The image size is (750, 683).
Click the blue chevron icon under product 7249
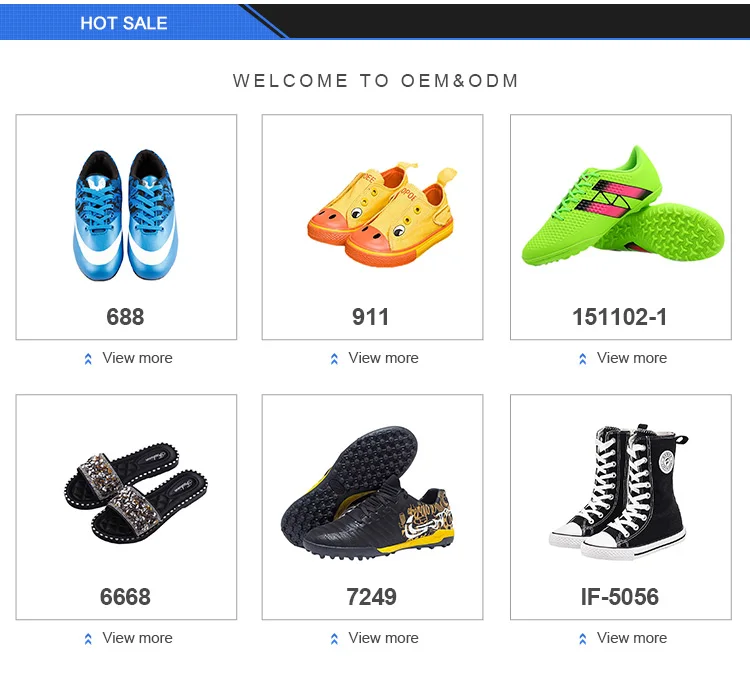click(334, 639)
